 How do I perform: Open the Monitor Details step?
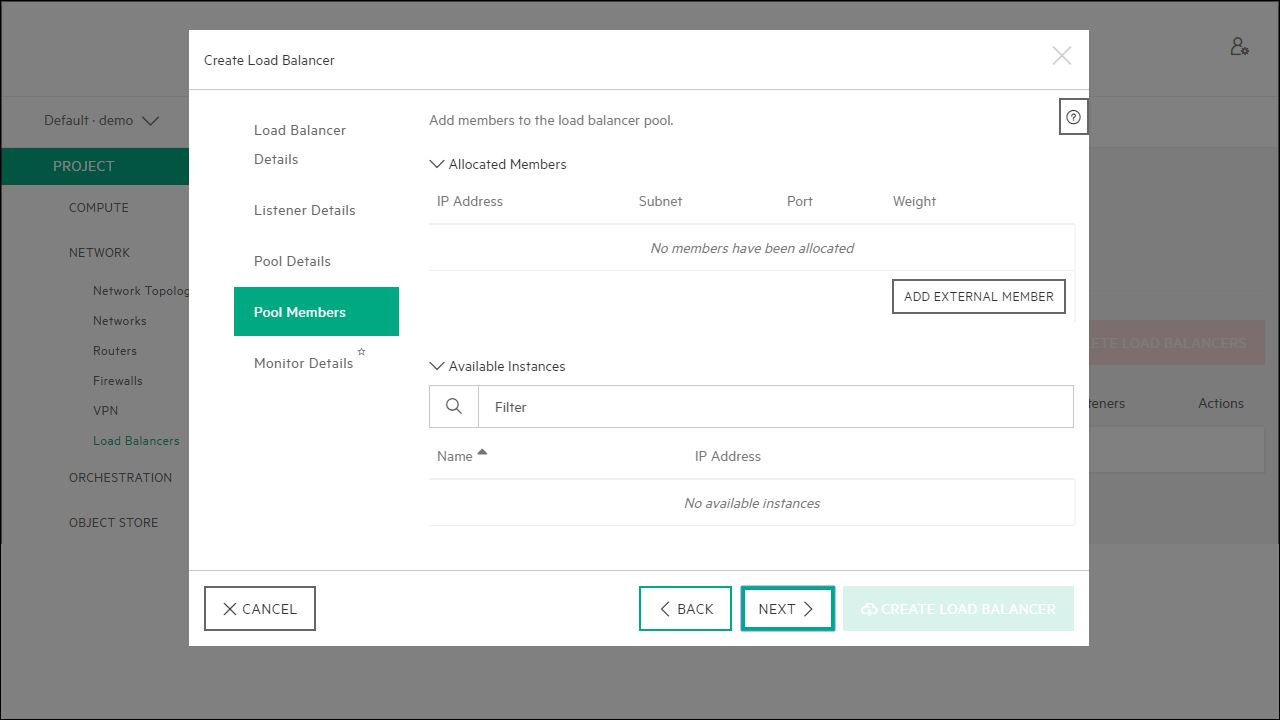point(304,363)
